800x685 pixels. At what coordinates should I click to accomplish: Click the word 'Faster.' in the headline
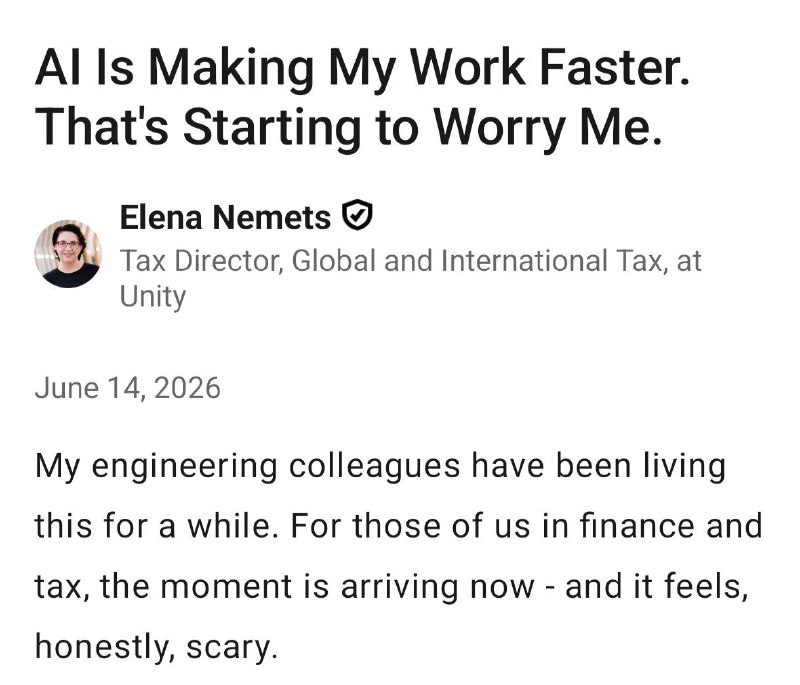click(614, 68)
